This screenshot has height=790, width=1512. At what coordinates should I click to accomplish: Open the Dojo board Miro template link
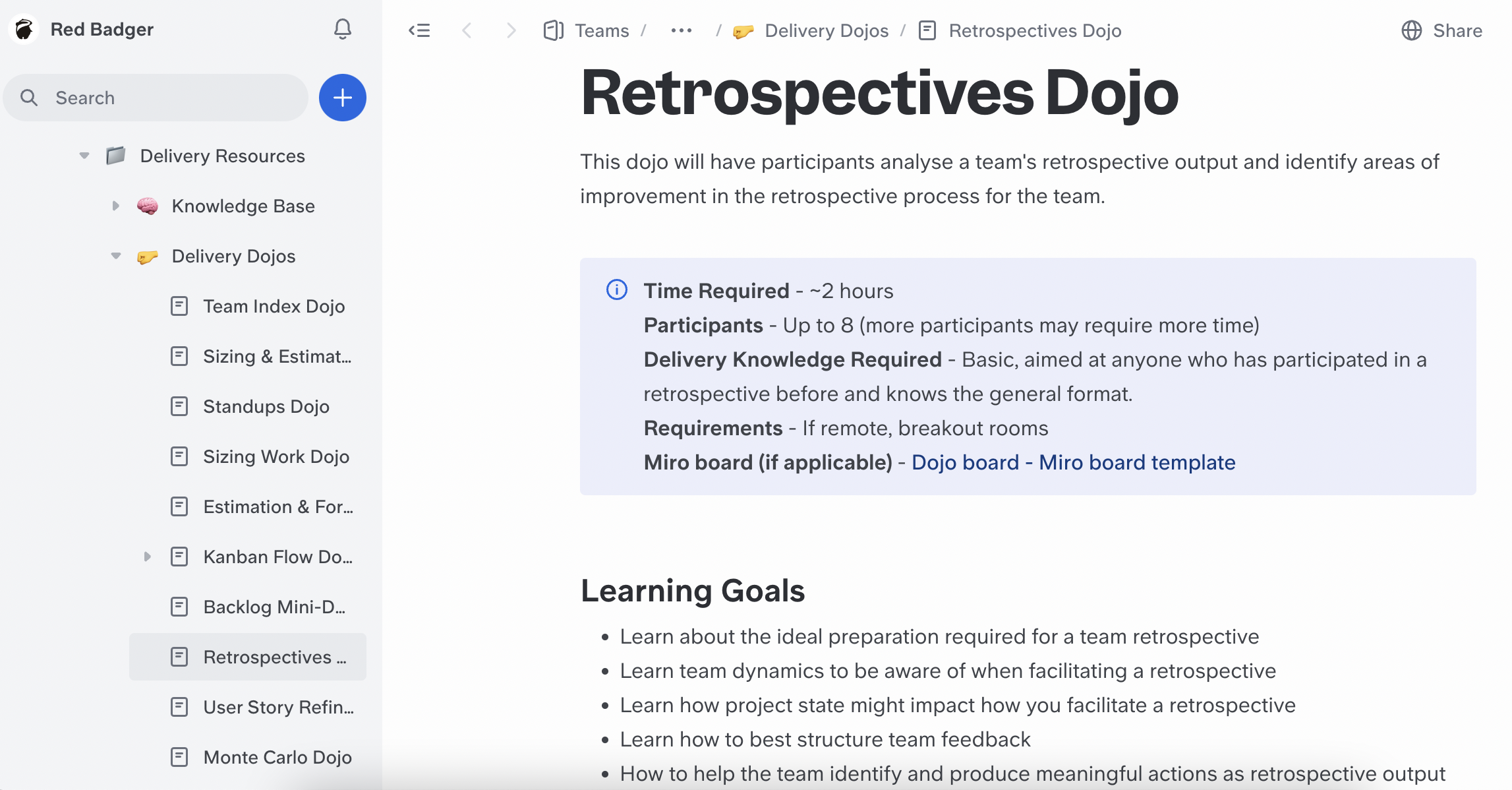[1073, 462]
